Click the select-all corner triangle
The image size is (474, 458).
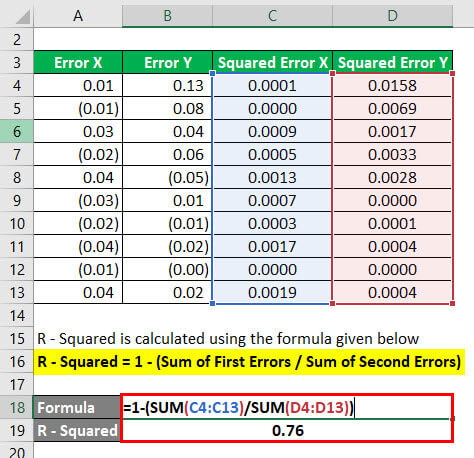23,17
